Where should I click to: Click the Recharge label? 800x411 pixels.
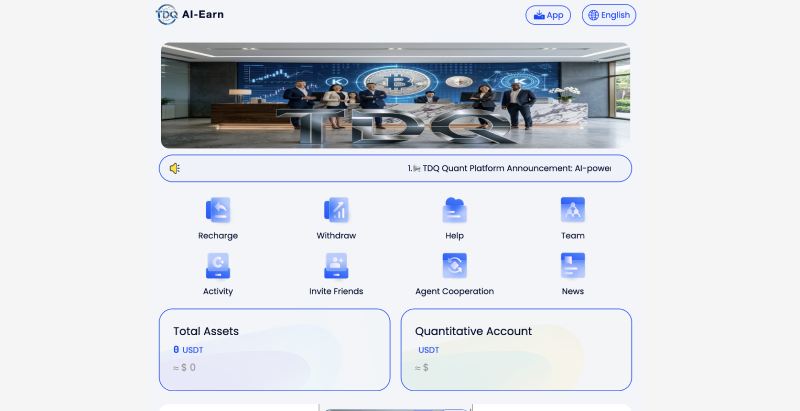tap(218, 236)
